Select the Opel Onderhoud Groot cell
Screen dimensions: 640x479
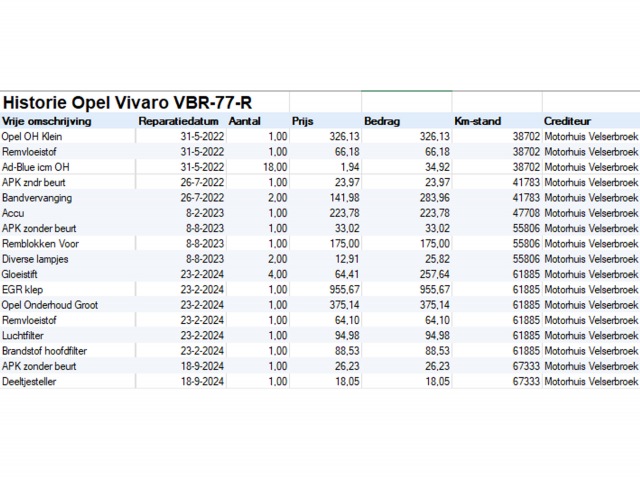(x=50, y=305)
